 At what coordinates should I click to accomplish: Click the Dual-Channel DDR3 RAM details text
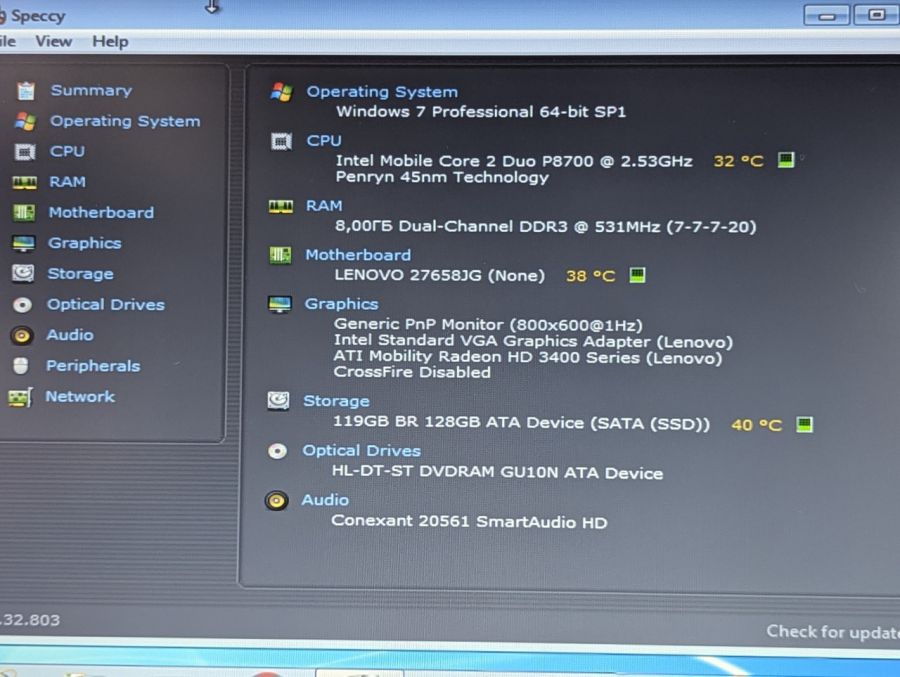tap(545, 226)
